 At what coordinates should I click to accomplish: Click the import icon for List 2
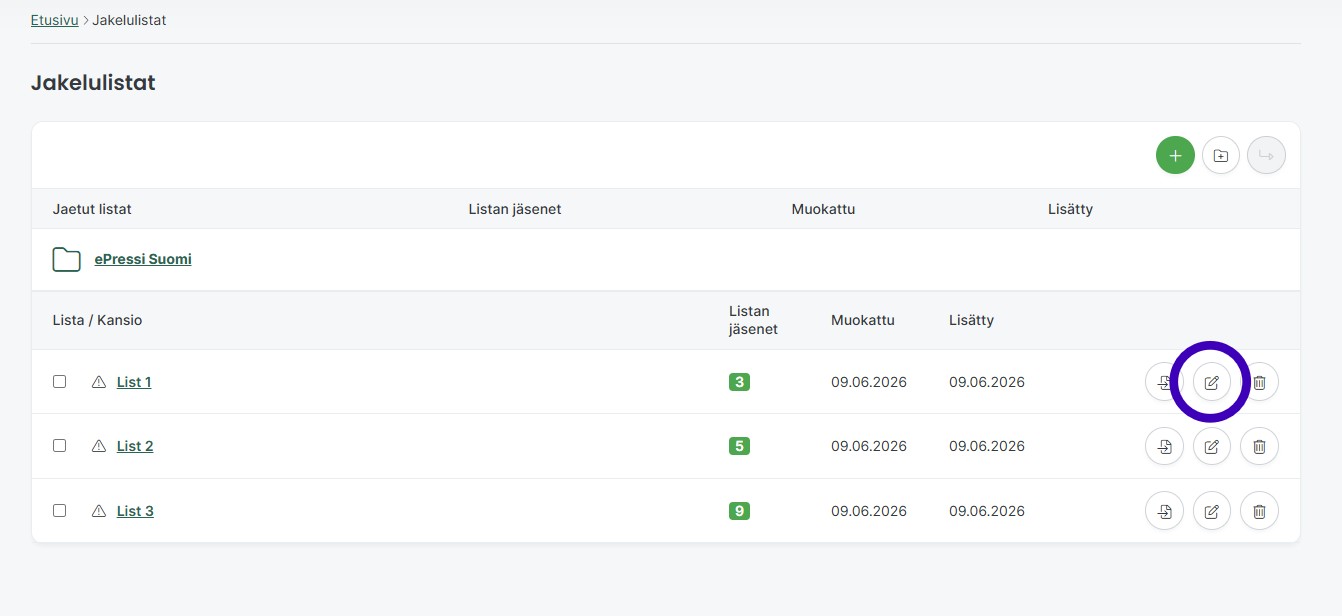point(1164,446)
